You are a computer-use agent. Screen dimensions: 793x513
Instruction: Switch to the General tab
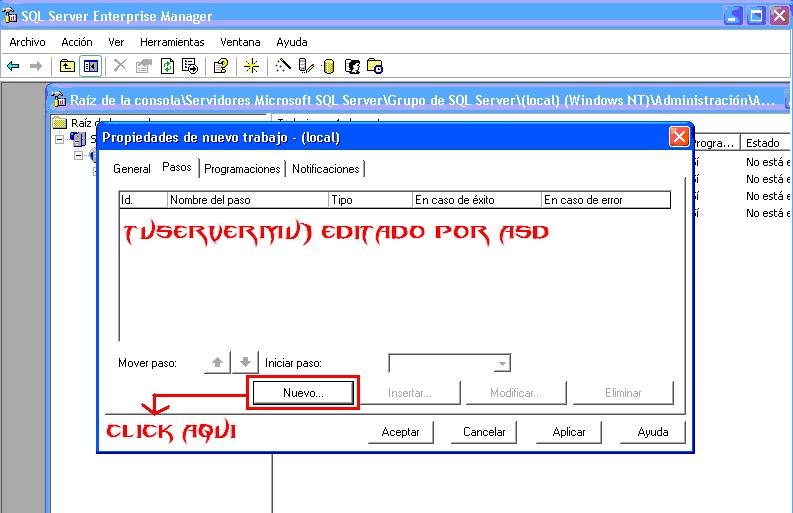pyautogui.click(x=131, y=168)
